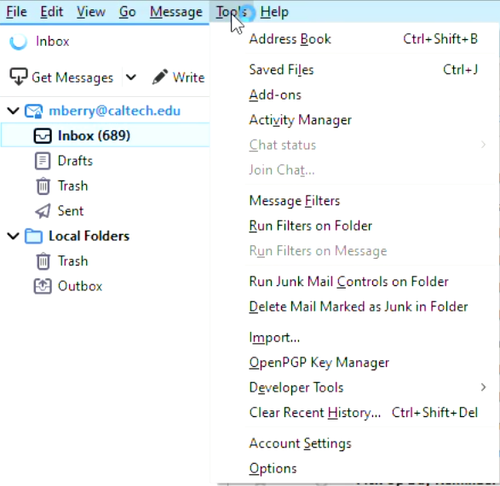Open the Get Messages dropdown arrow

131,77
